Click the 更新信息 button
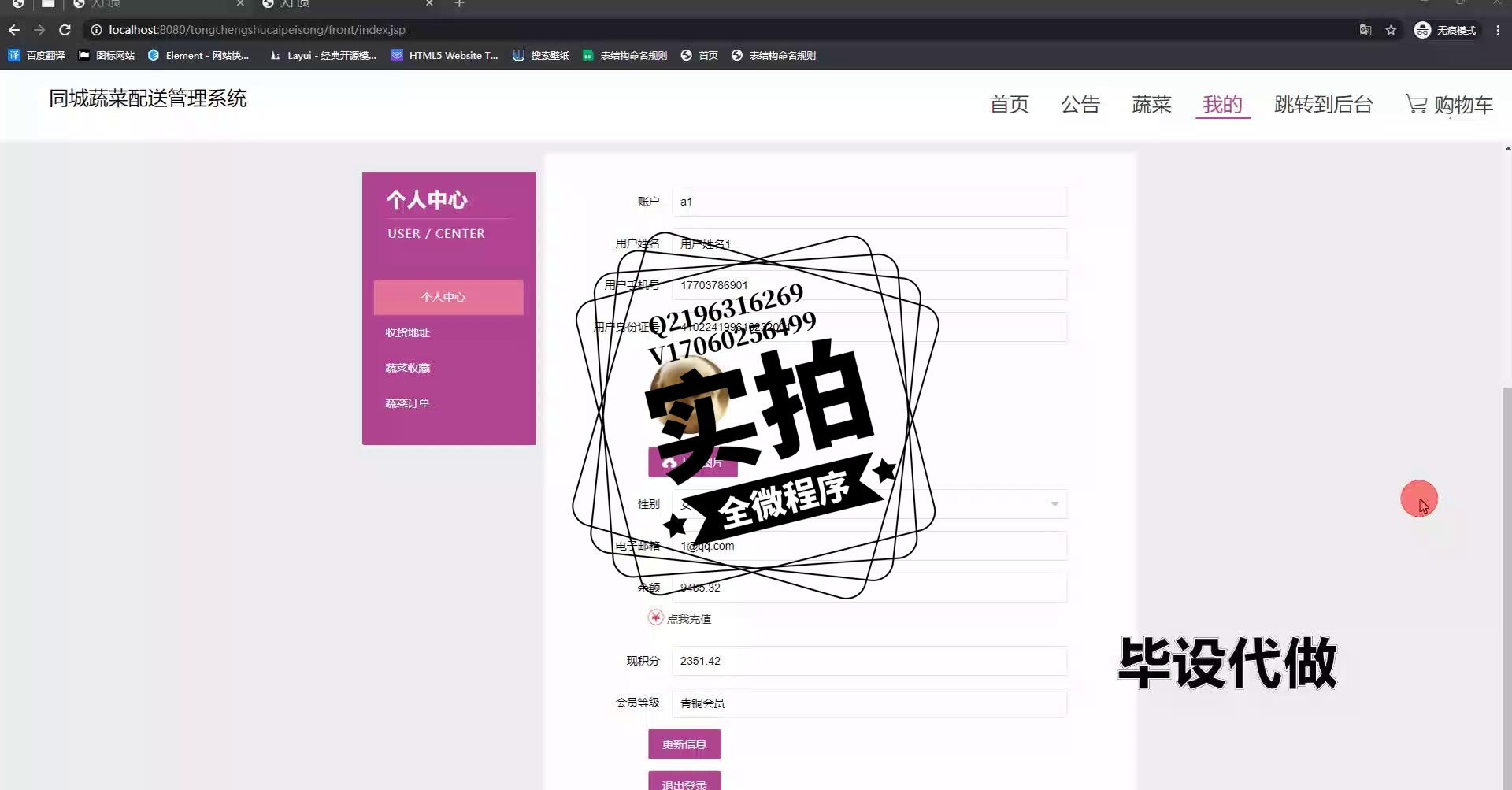Screen dimensions: 1512x790 (684, 744)
